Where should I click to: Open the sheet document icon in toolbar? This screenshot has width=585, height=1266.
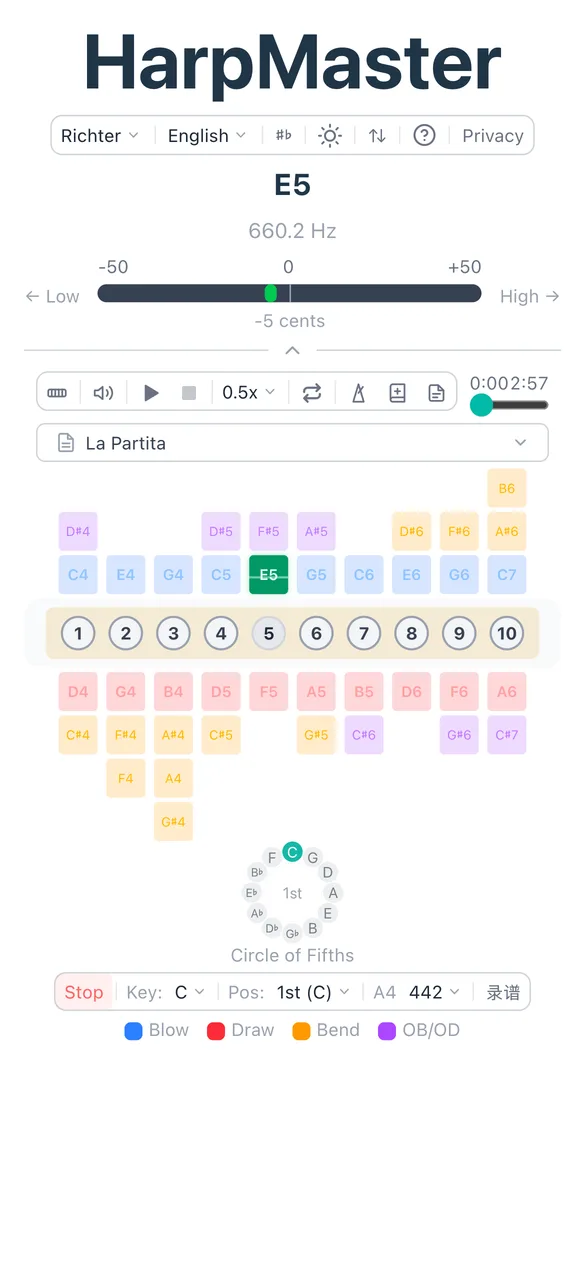click(436, 392)
